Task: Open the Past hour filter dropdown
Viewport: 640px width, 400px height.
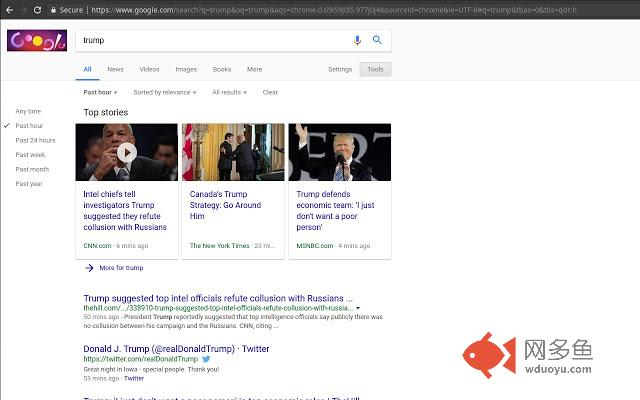Action: 100,92
